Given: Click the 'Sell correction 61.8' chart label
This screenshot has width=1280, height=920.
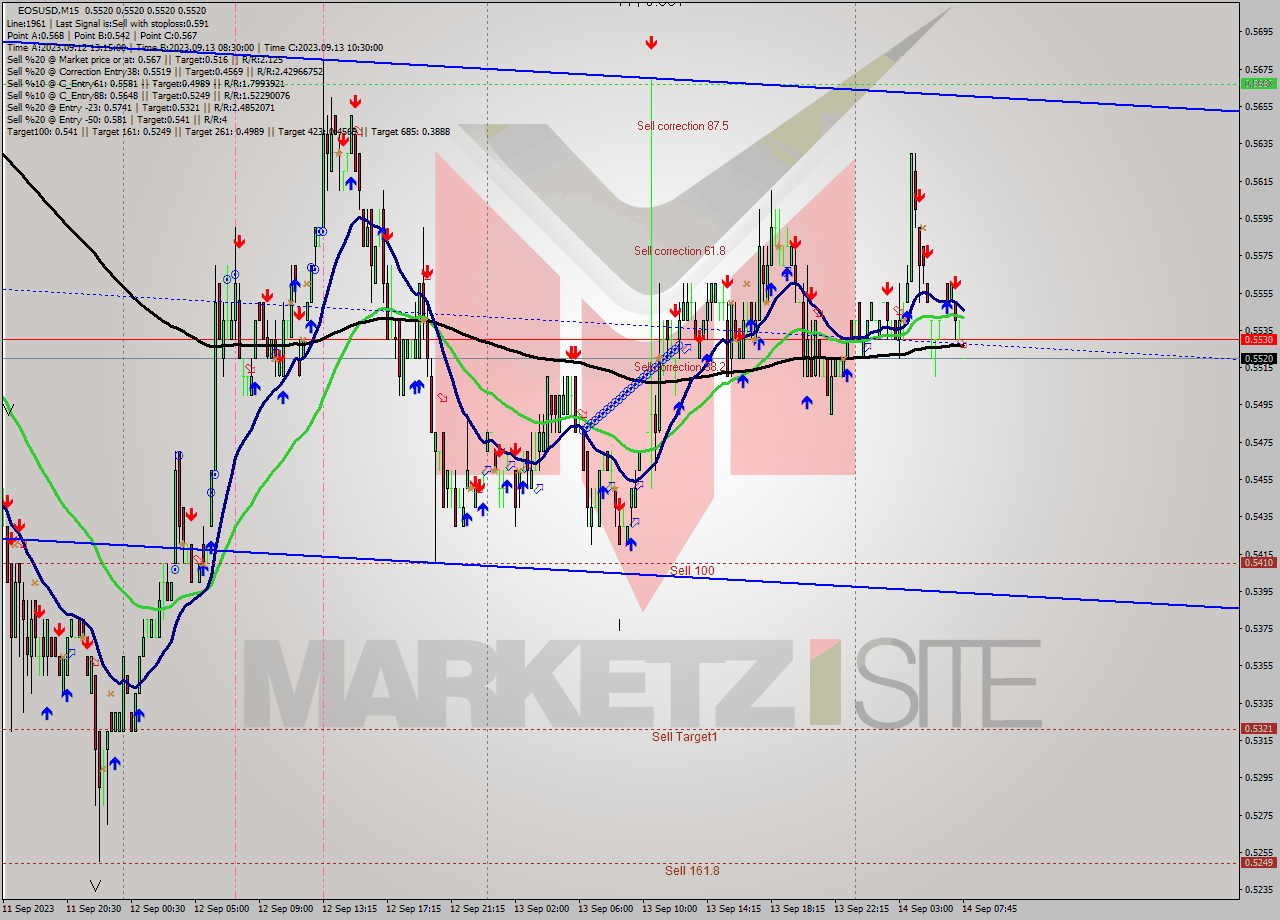Looking at the screenshot, I should (680, 251).
